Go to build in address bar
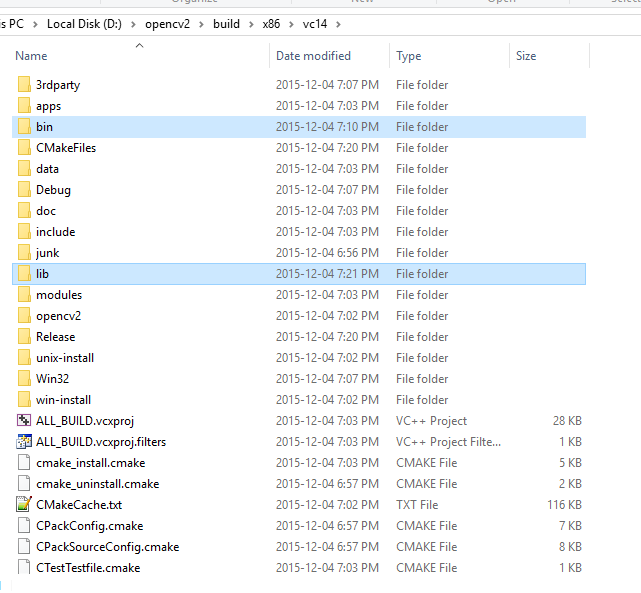The height and width of the screenshot is (593, 641). [226, 24]
